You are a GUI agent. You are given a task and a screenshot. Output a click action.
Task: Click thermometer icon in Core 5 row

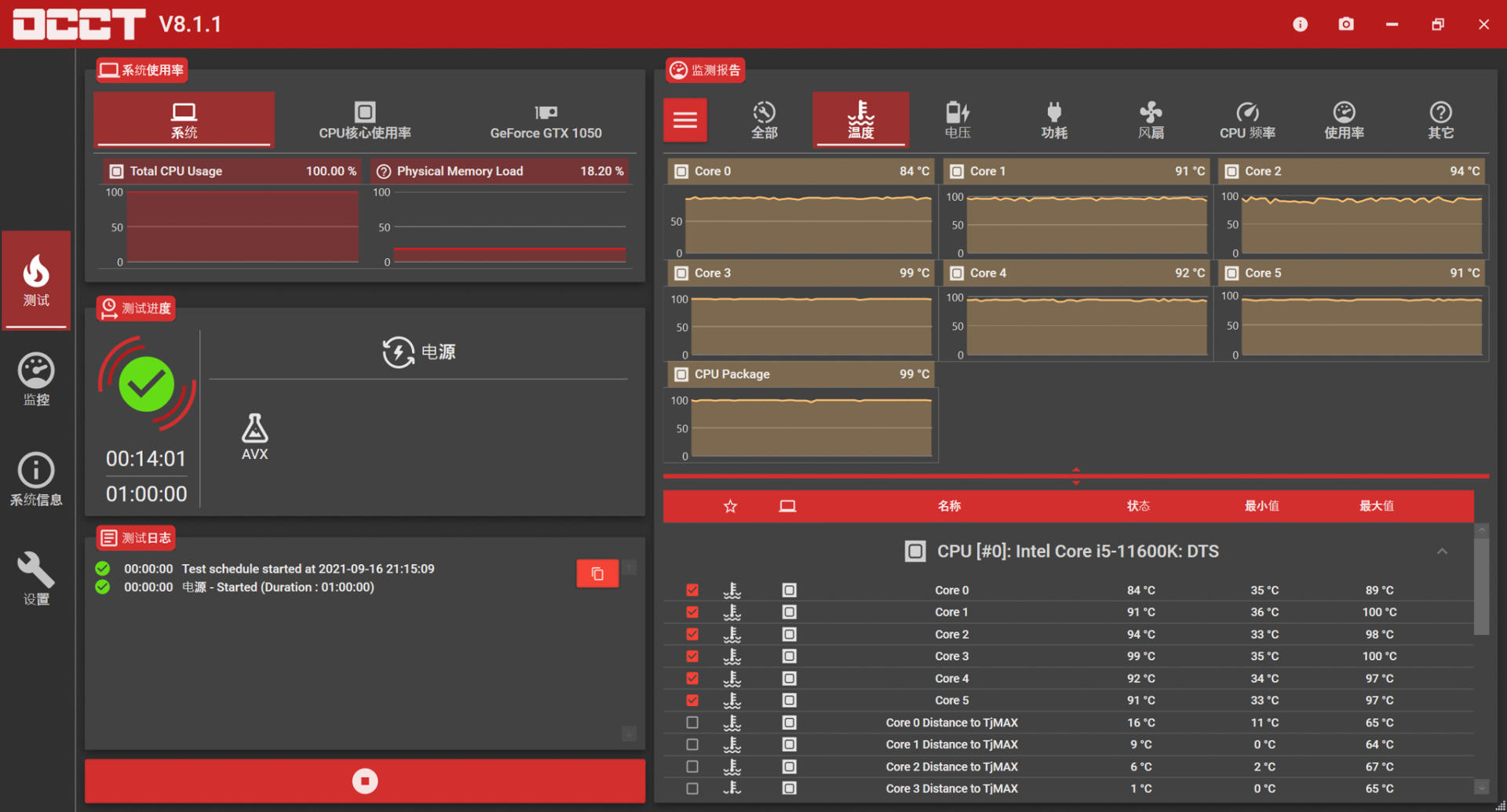[732, 700]
